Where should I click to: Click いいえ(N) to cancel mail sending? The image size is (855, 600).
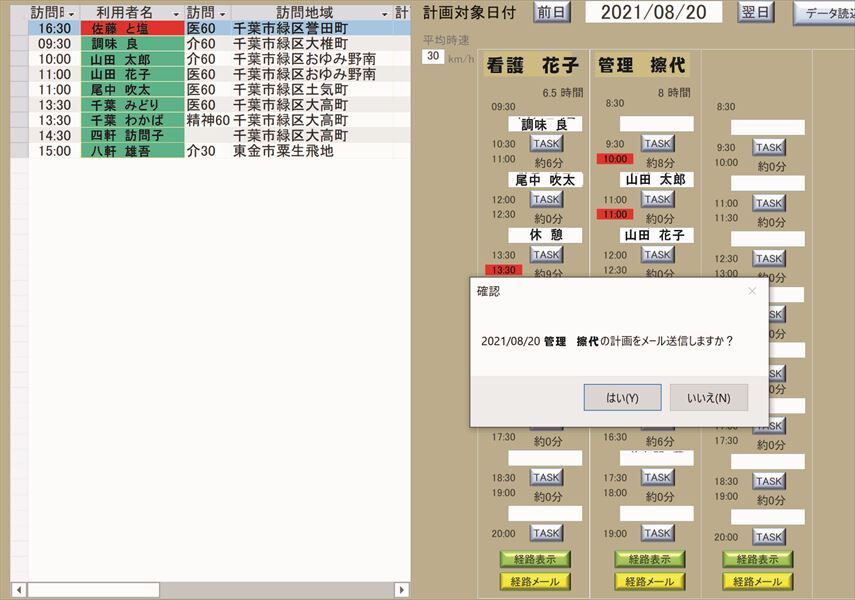pos(708,397)
